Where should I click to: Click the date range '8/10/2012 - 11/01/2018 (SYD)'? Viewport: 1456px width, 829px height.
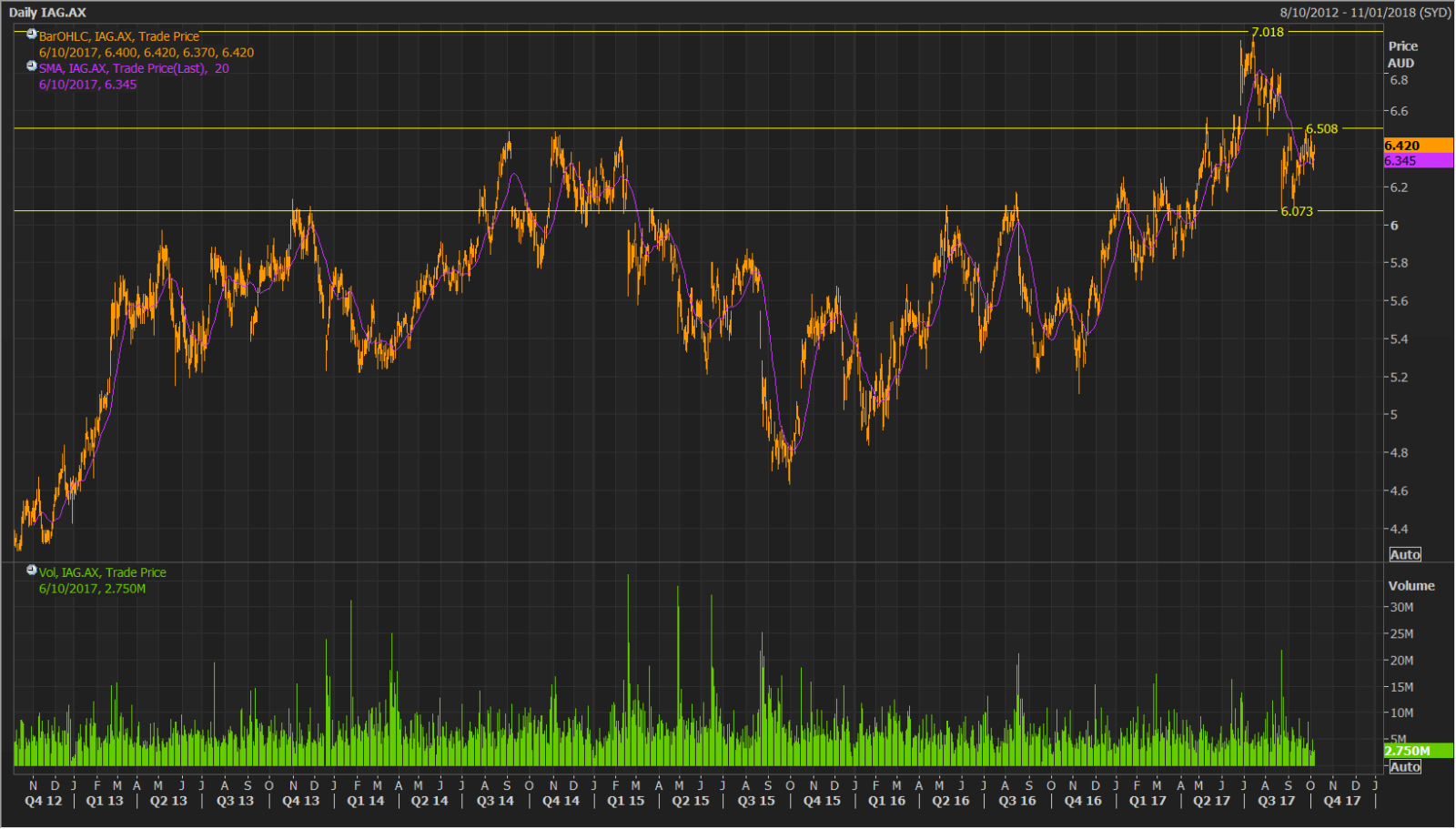tap(1365, 13)
